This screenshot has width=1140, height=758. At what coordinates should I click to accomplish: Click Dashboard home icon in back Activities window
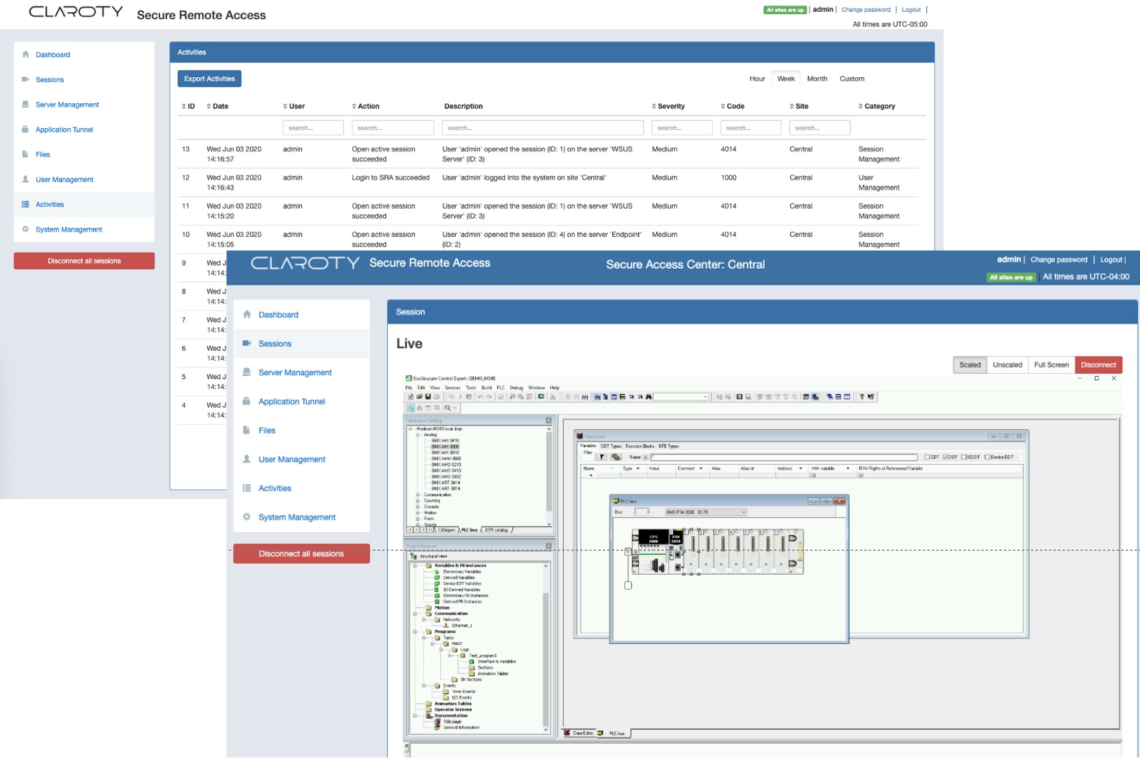click(x=25, y=55)
